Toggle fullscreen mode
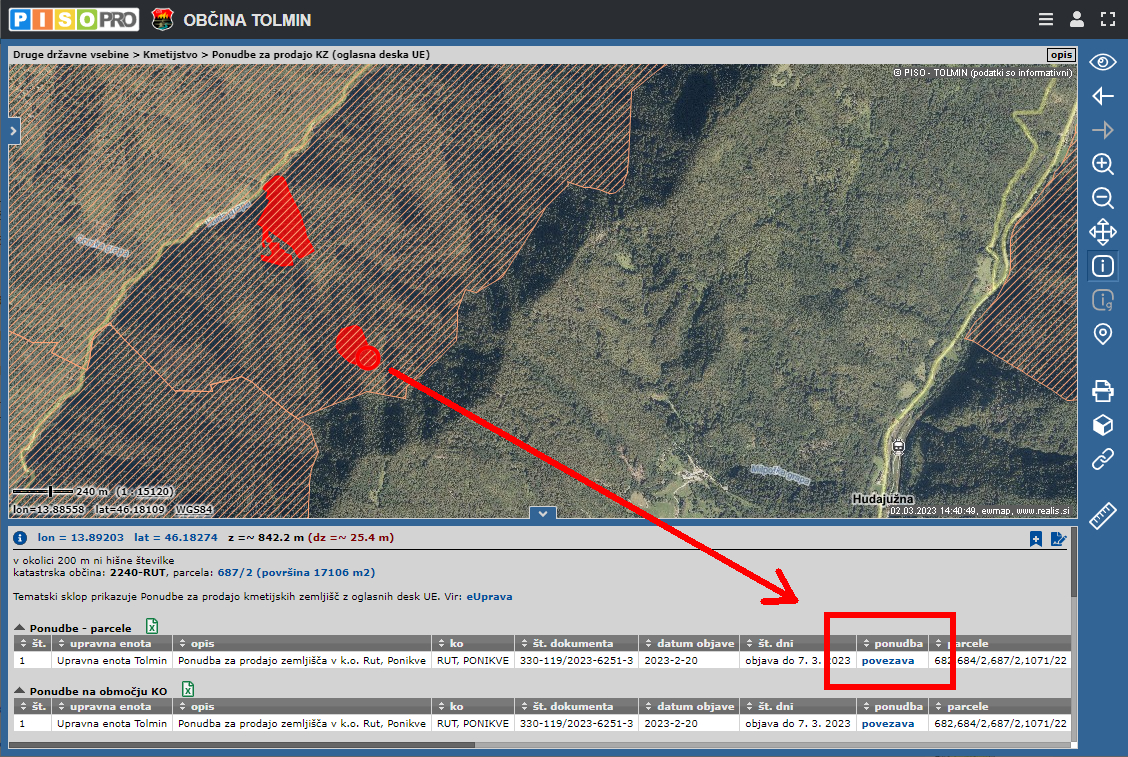1128x757 pixels. point(1107,19)
